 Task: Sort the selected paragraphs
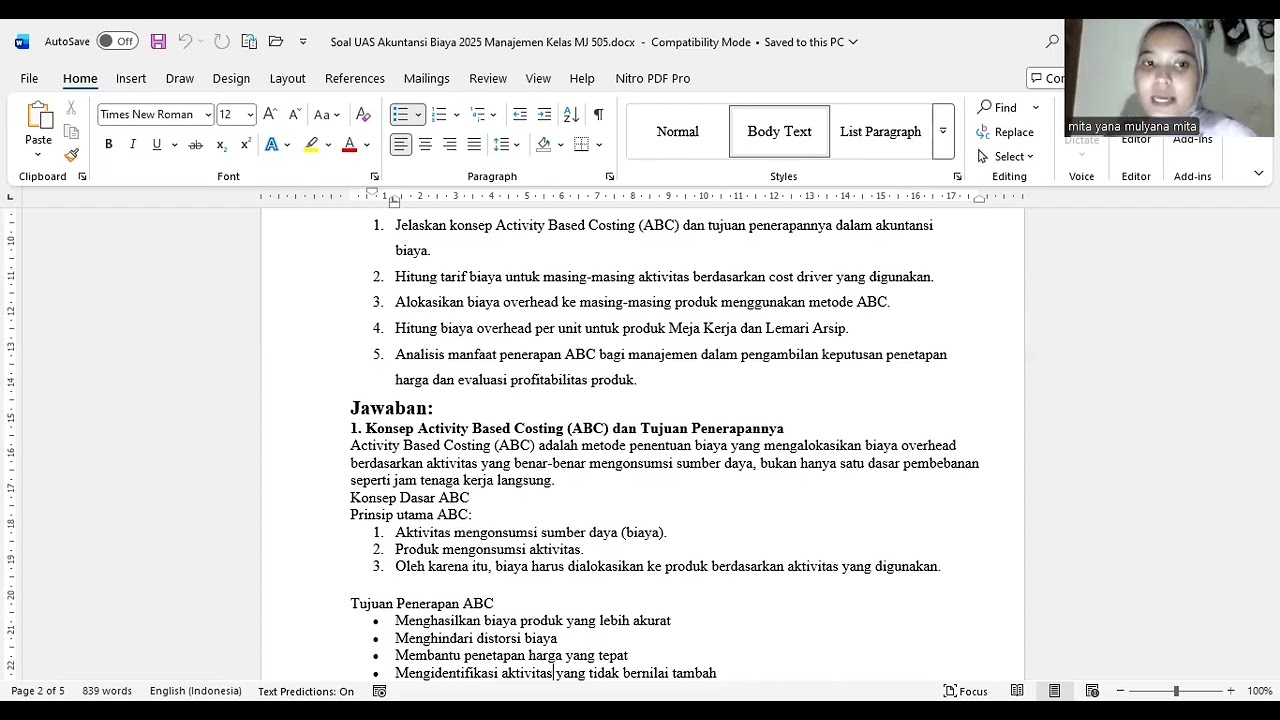pos(571,115)
